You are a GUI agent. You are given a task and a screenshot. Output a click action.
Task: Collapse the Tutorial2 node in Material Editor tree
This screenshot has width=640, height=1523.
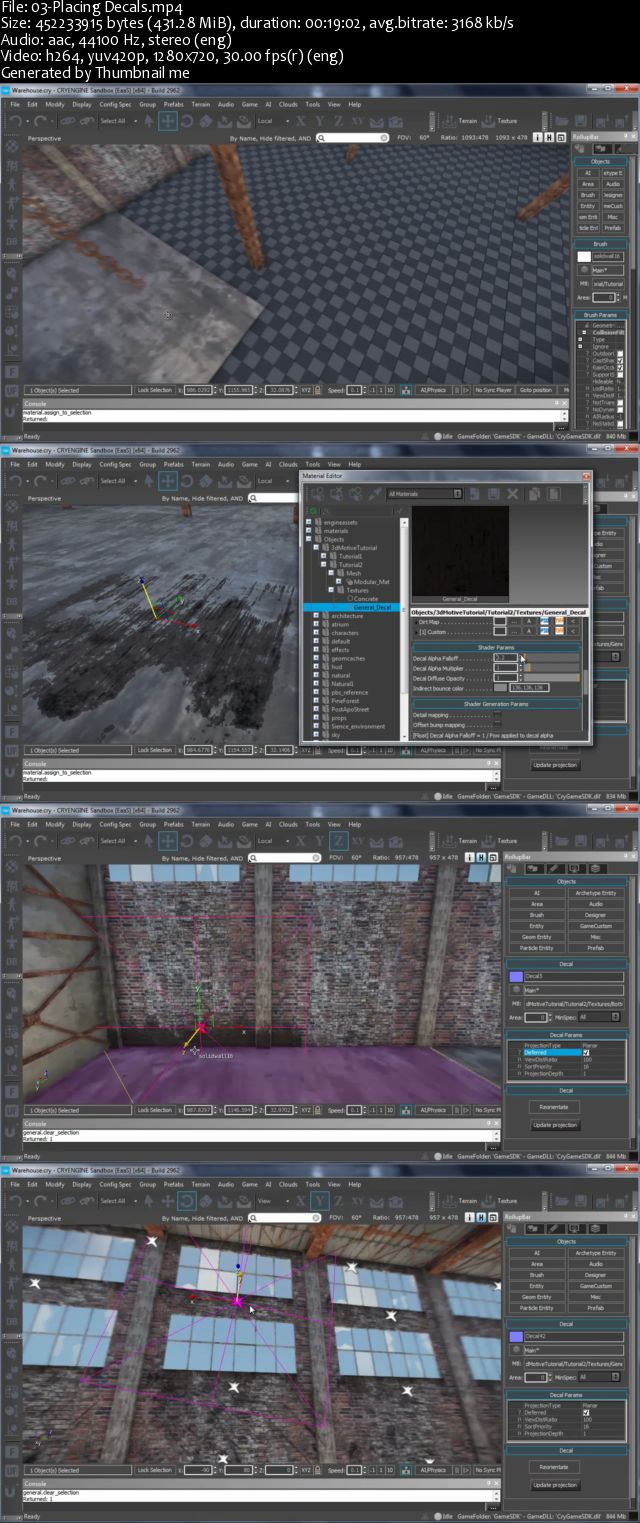click(323, 564)
